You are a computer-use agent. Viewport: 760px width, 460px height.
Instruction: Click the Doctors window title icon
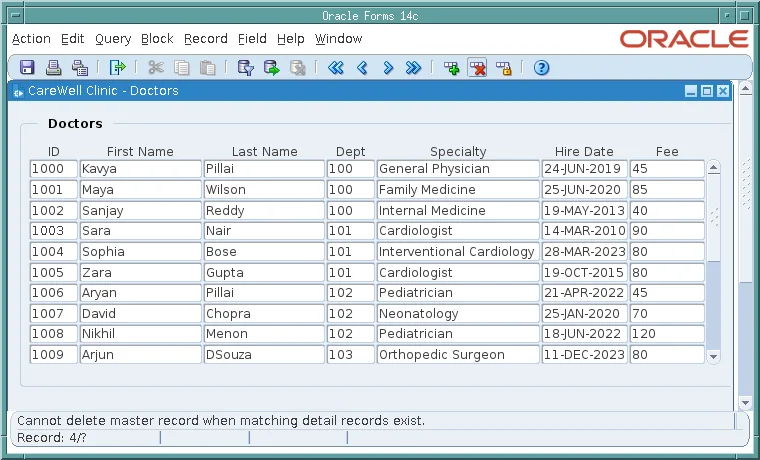[18, 91]
